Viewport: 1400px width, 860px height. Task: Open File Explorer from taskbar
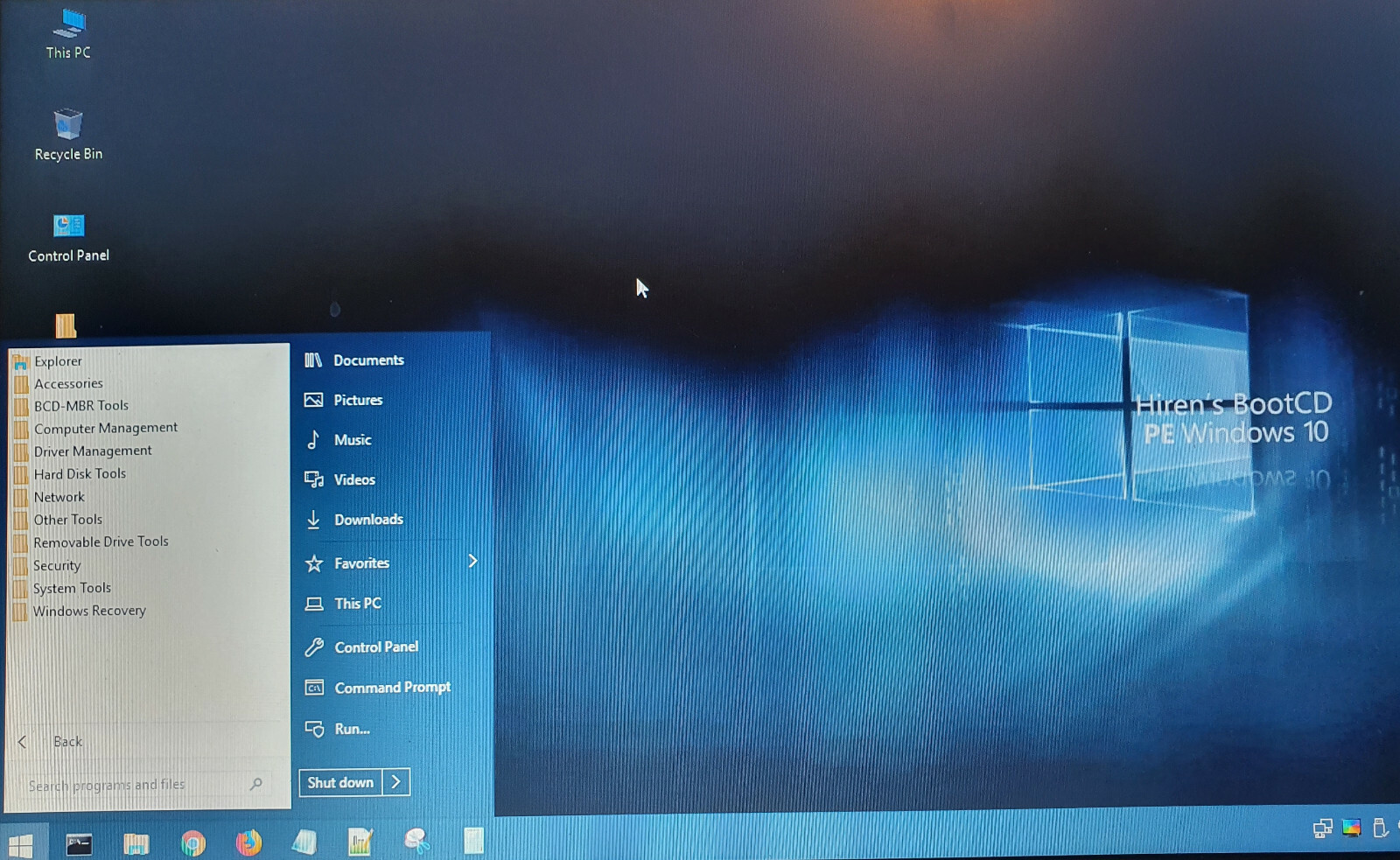136,843
